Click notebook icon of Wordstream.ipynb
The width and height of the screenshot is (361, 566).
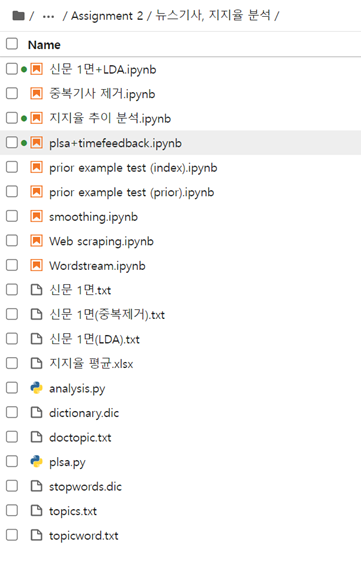36,265
